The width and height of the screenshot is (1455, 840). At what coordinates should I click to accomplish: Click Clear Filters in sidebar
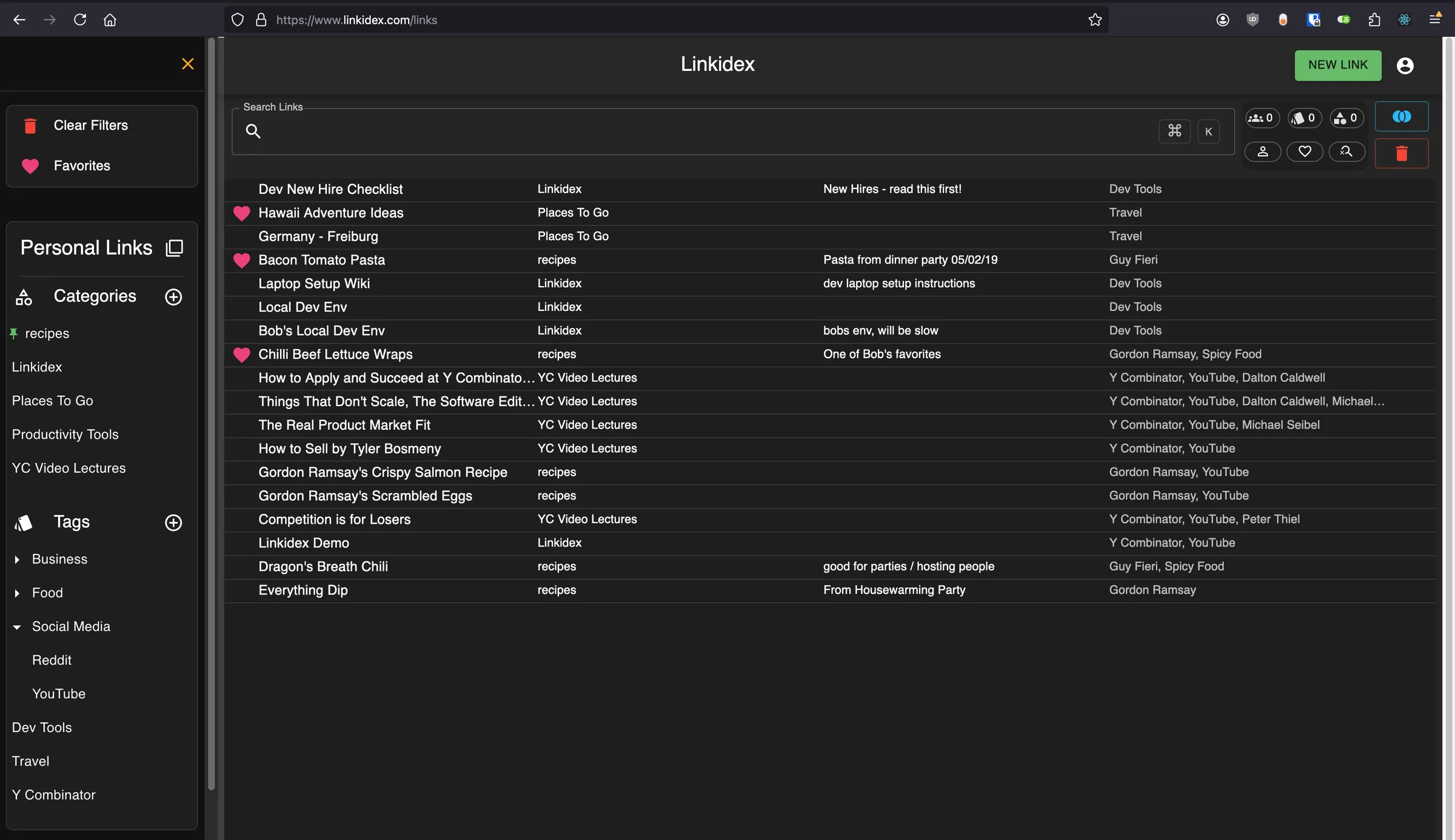[90, 125]
